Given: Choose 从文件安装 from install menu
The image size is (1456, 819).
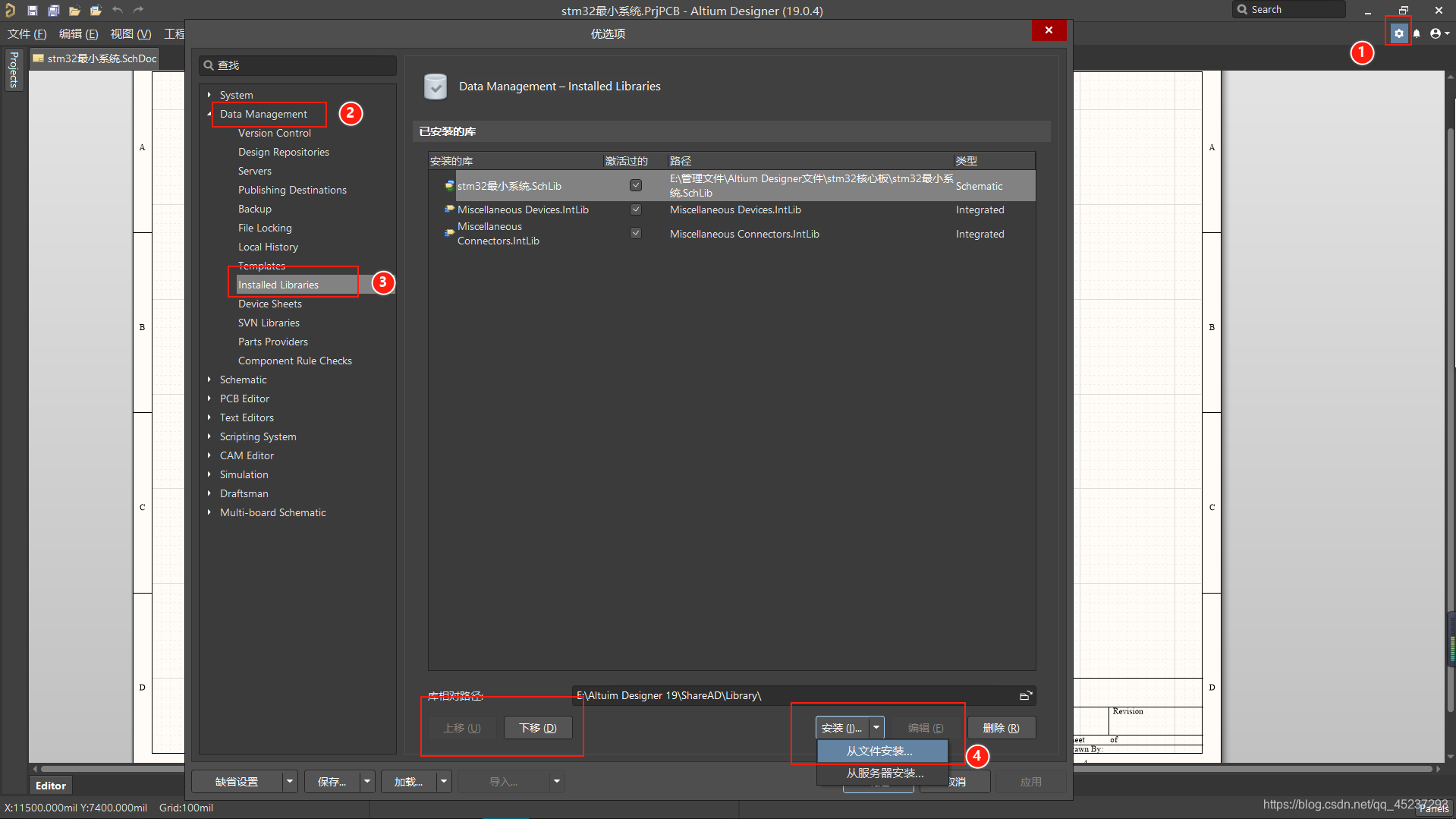Looking at the screenshot, I should coord(880,751).
